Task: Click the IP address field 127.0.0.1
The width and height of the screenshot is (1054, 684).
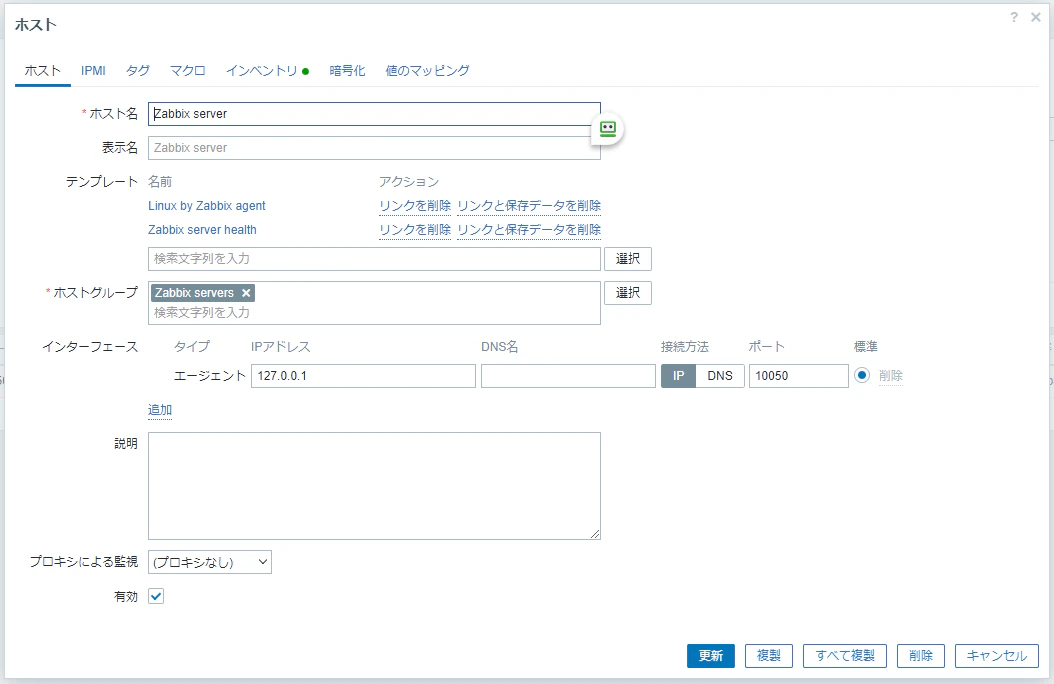Action: tap(363, 376)
